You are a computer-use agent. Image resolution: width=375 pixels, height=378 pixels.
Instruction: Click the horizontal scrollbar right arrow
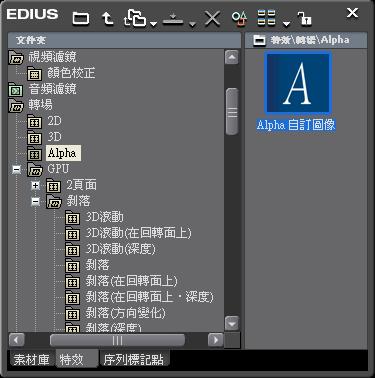point(215,340)
